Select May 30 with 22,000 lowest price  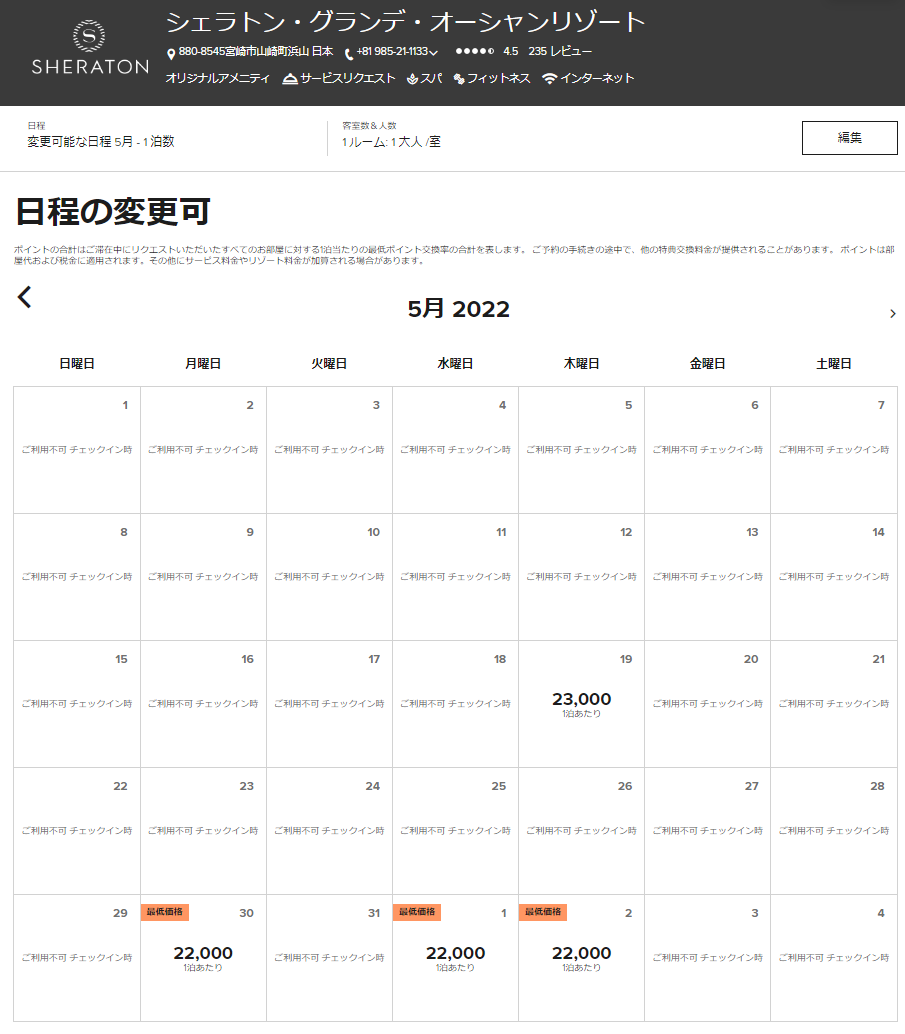pos(203,957)
